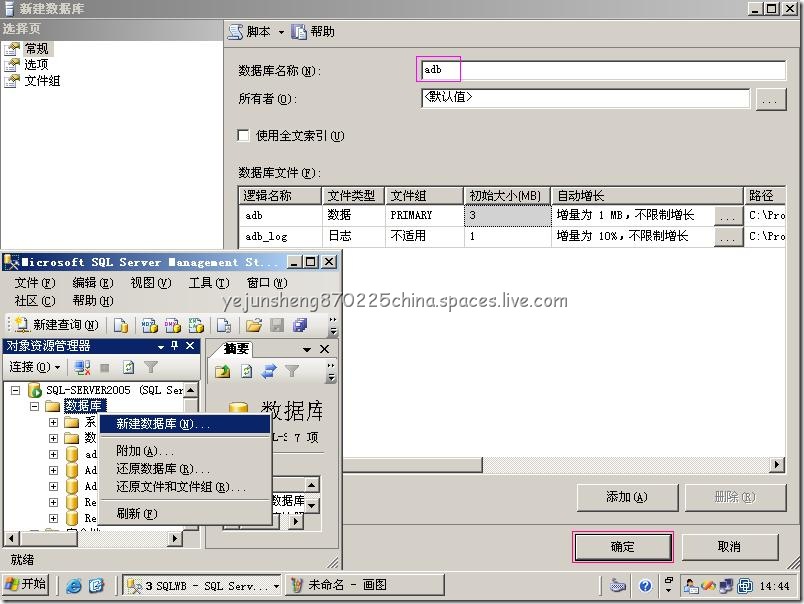Click right arrow of database files horizontal scrollbar

pos(777,465)
